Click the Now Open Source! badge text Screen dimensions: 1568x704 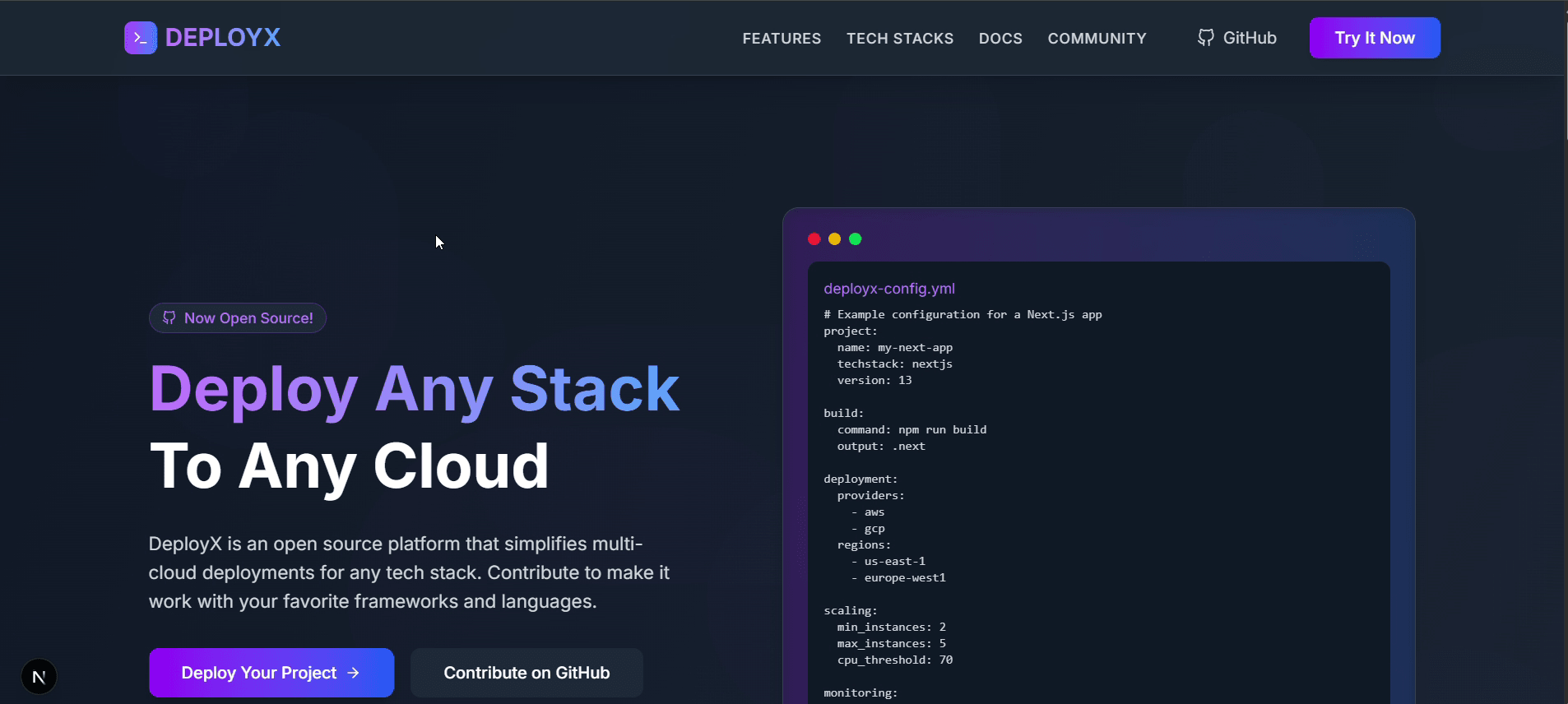(x=248, y=318)
